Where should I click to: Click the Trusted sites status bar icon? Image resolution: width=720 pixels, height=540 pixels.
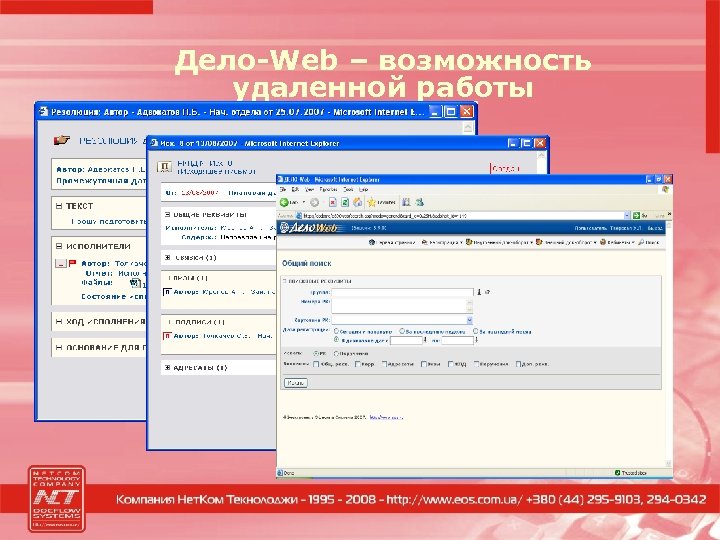[618, 472]
